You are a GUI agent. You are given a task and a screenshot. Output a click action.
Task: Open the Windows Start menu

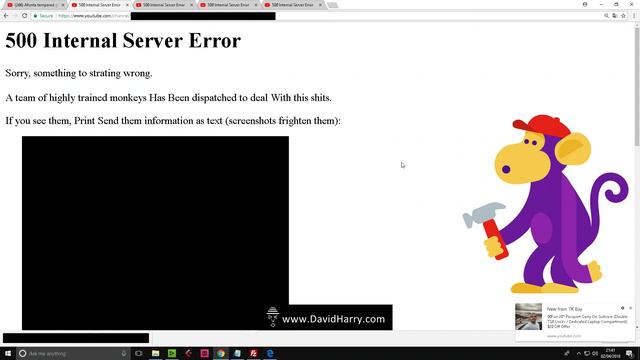pos(8,353)
